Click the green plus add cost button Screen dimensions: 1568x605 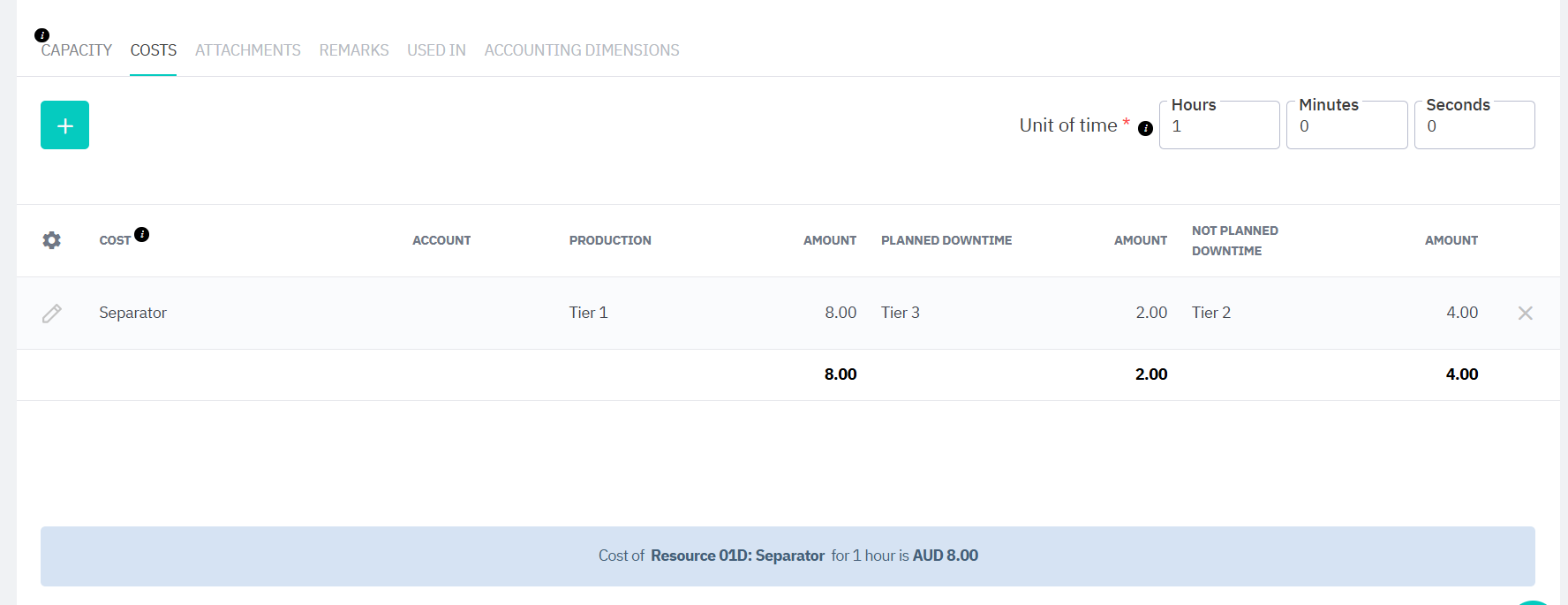[x=64, y=125]
